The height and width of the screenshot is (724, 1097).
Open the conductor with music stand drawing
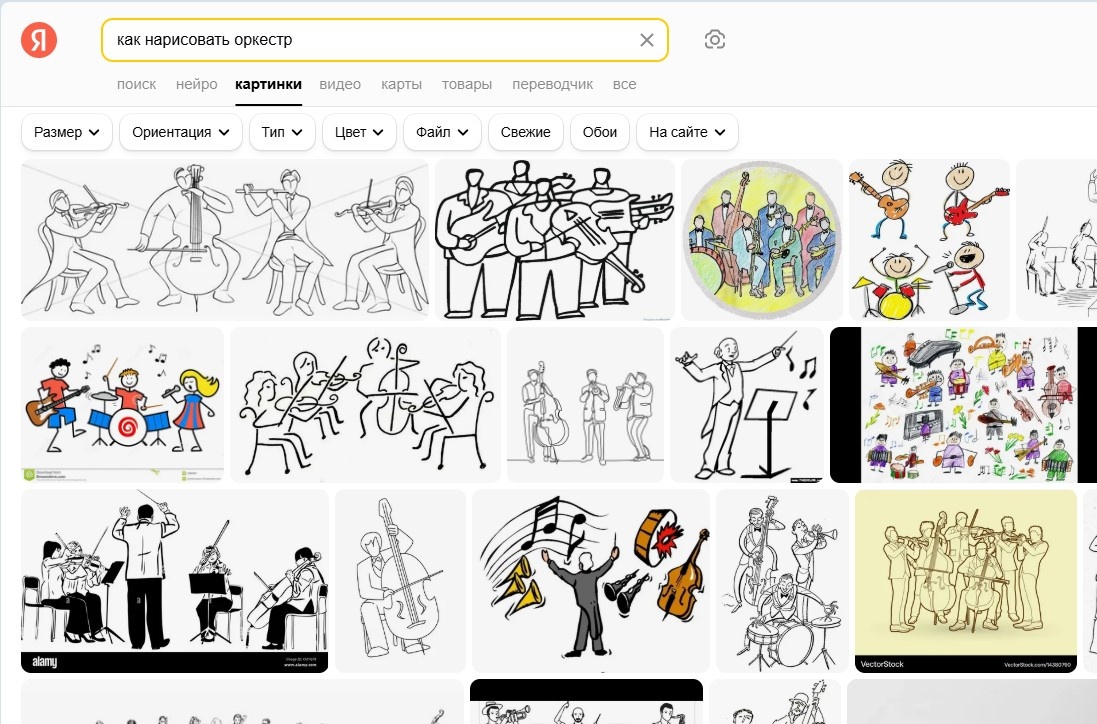click(x=747, y=405)
